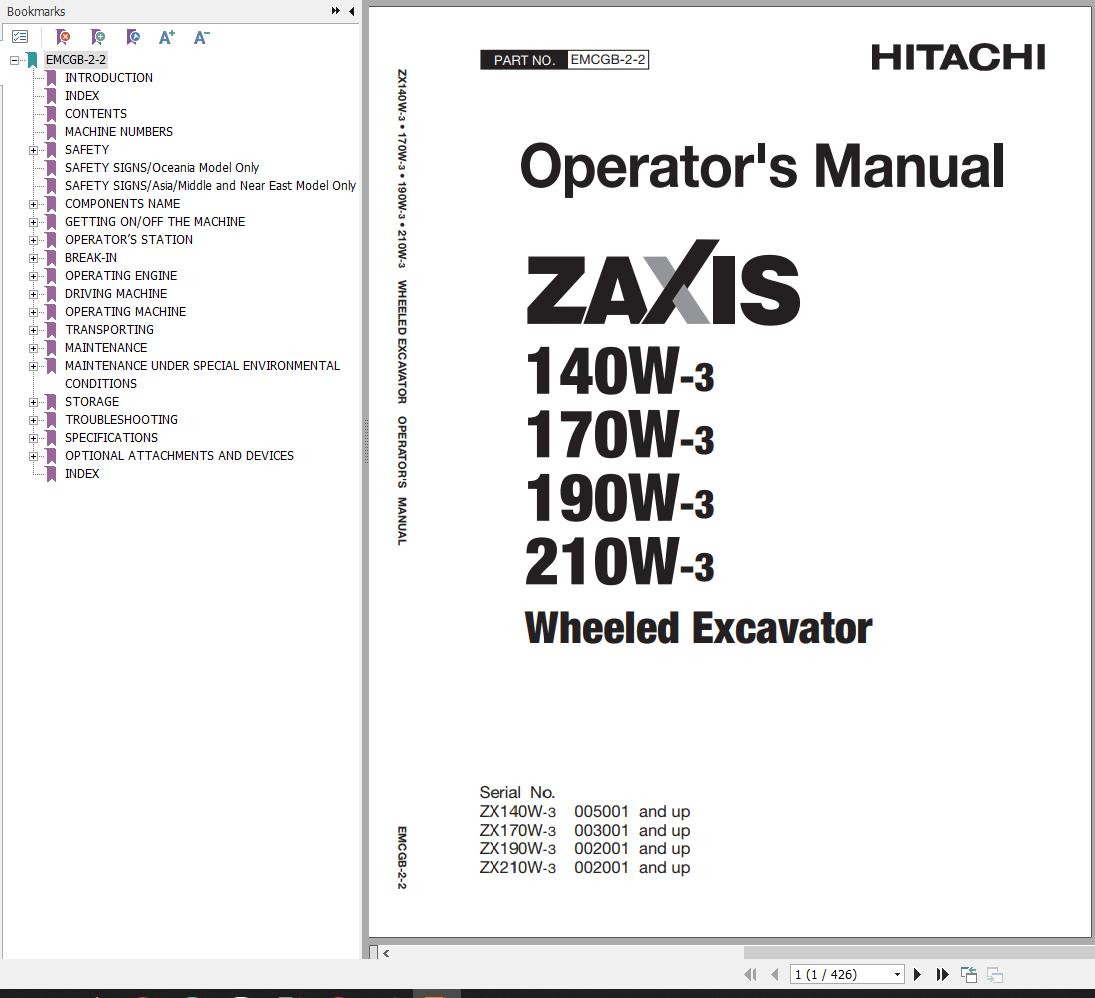Expand the TRANSPORTING bookmark
Screen dimensions: 1095x998
pyautogui.click(x=33, y=330)
